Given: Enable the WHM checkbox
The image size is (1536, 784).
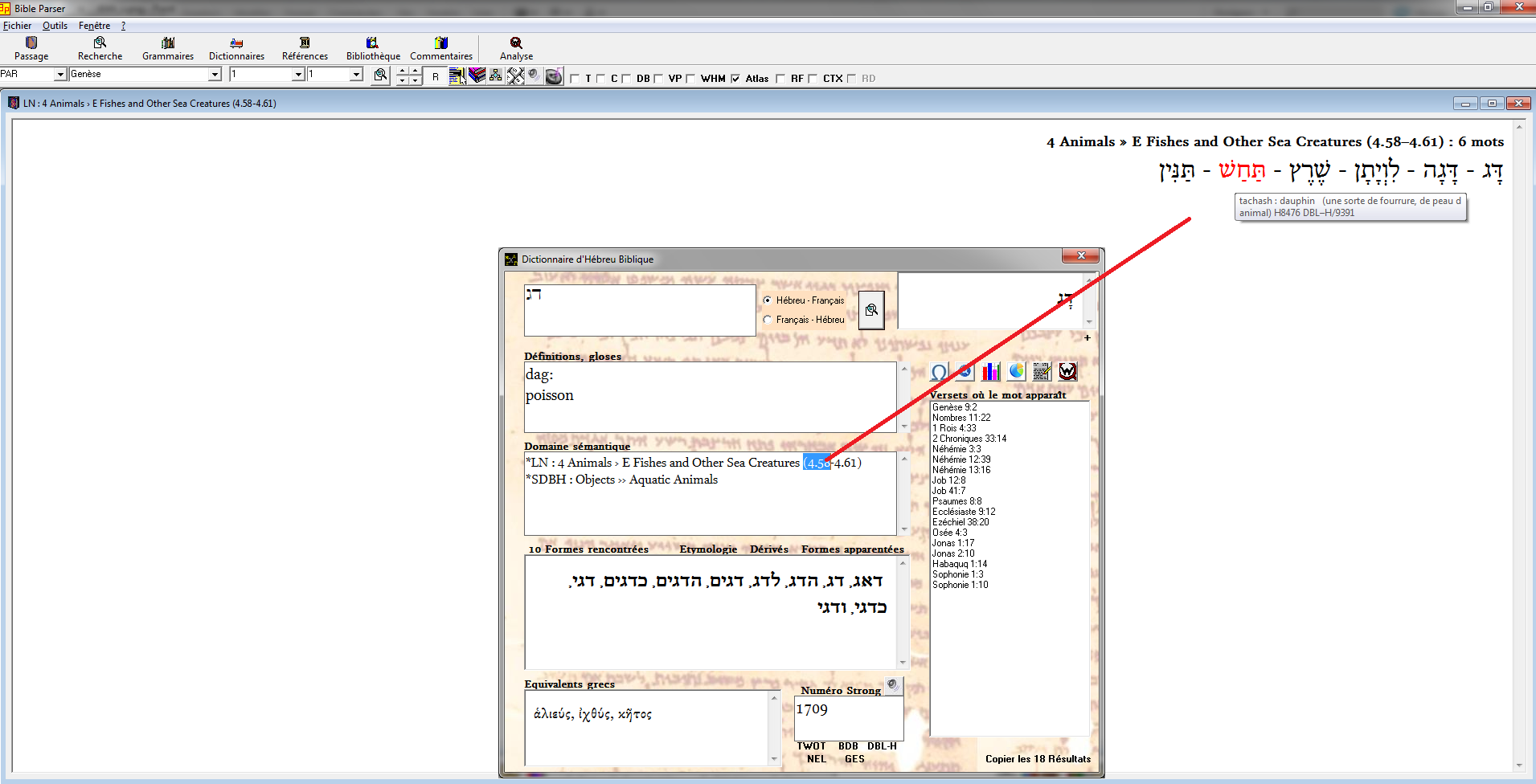Looking at the screenshot, I should click(690, 79).
